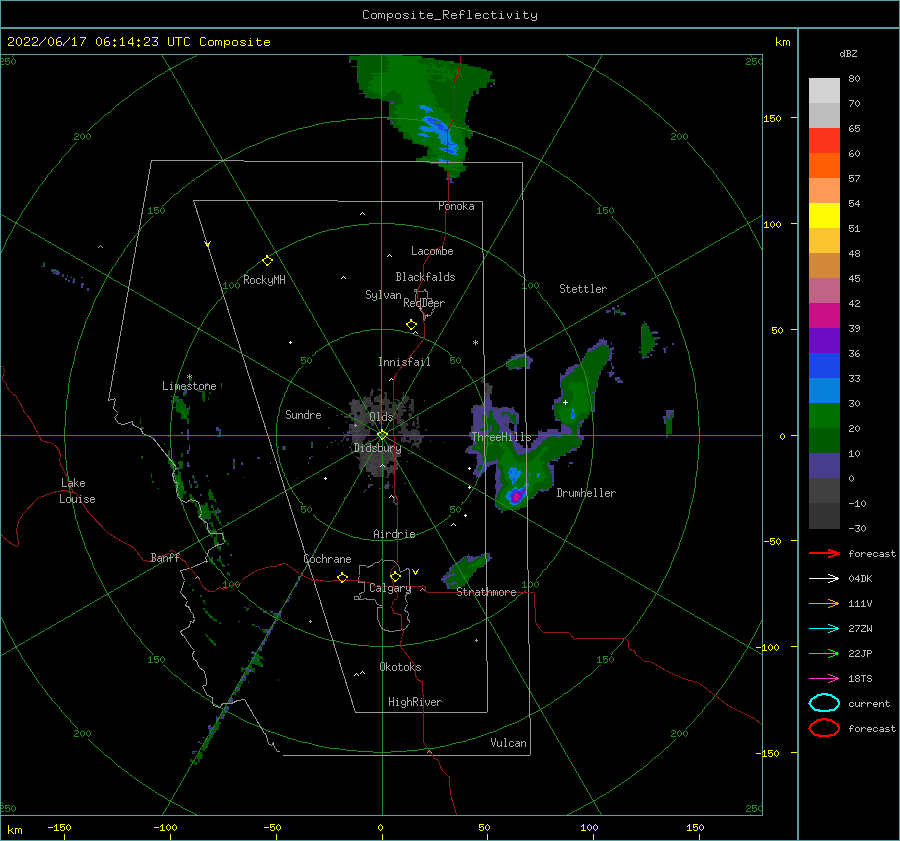Click the 39 dBZ magenta color swatch

tap(824, 315)
